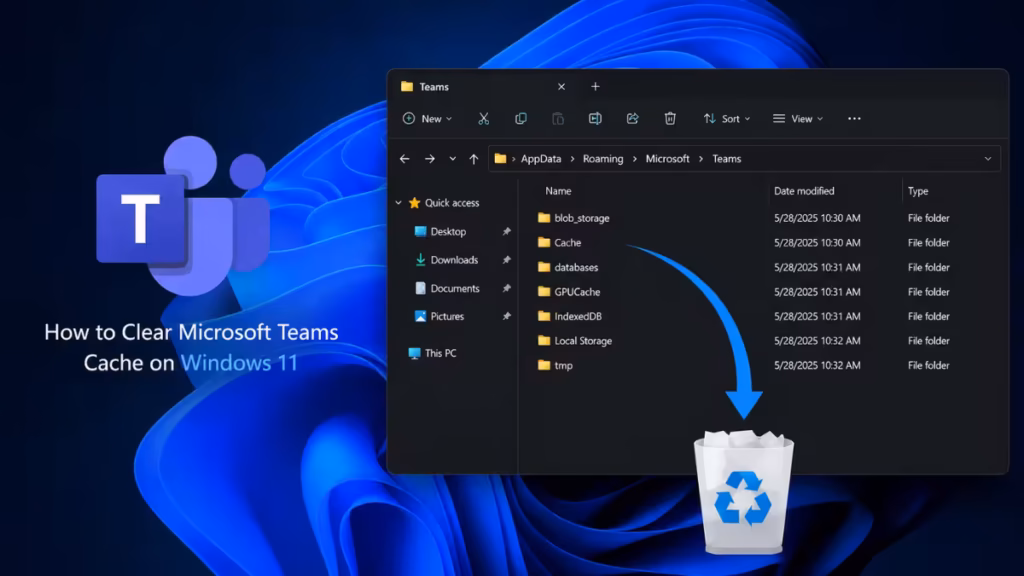Screen dimensions: 1024x576
Task: Click the folder icon in address bar
Action: pos(500,159)
